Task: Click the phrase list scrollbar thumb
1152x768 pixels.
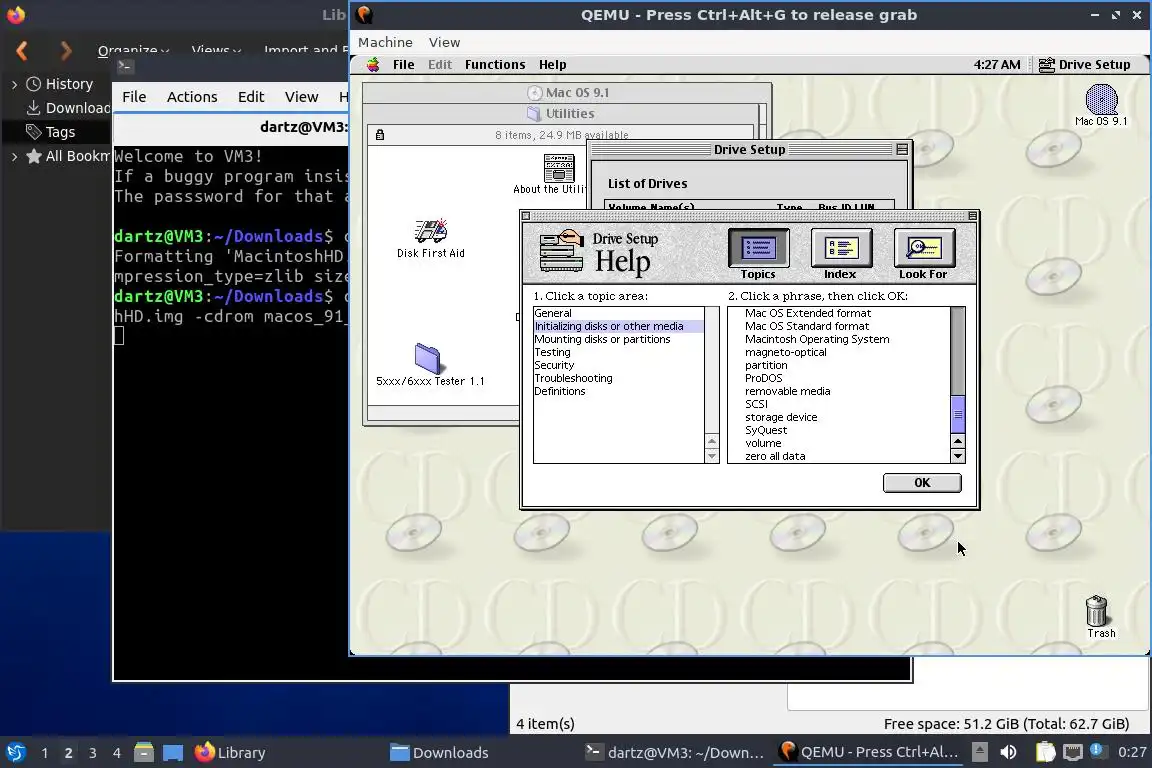Action: [x=957, y=414]
